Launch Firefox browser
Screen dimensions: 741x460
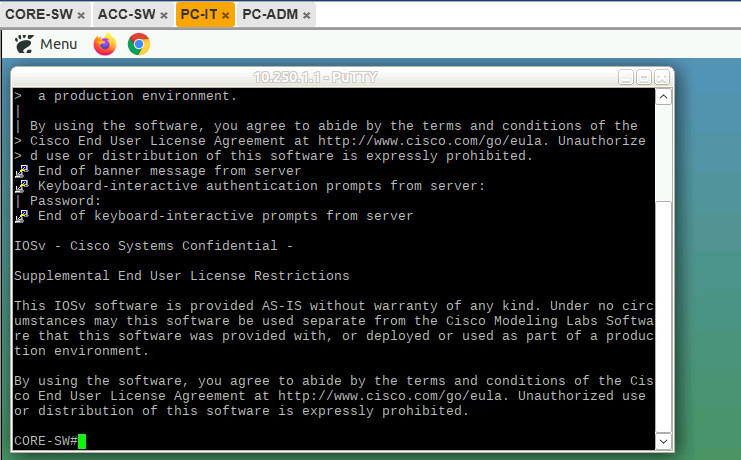tap(104, 44)
